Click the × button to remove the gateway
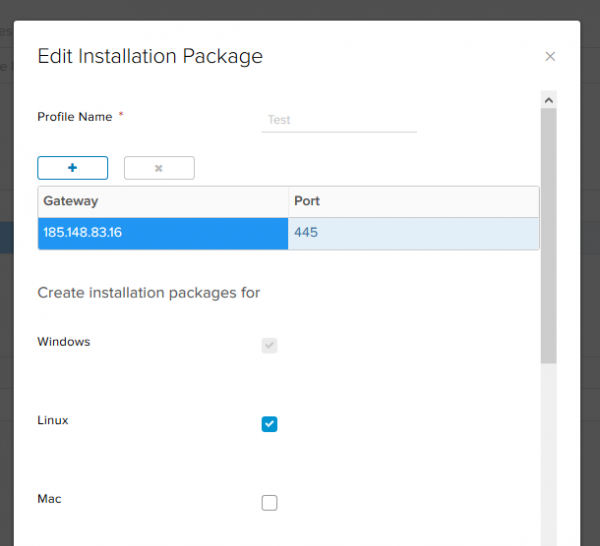600x546 pixels. pyautogui.click(x=159, y=168)
